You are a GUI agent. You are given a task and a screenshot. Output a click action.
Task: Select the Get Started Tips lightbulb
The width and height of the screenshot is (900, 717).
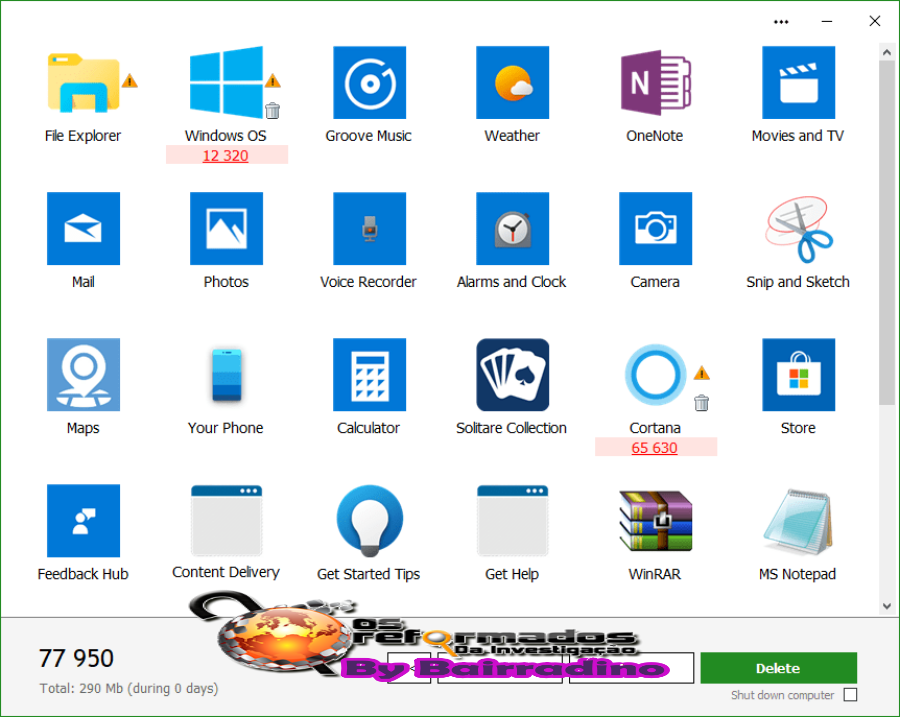point(369,521)
